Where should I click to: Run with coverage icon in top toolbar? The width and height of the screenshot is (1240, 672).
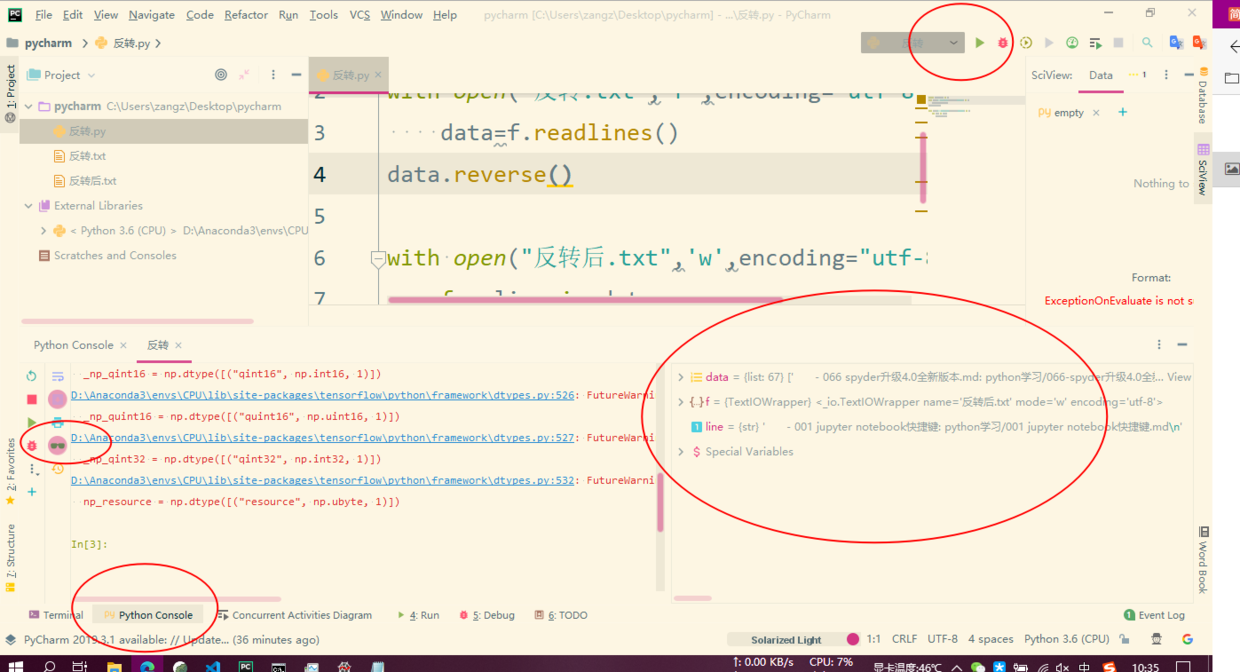(x=1026, y=43)
